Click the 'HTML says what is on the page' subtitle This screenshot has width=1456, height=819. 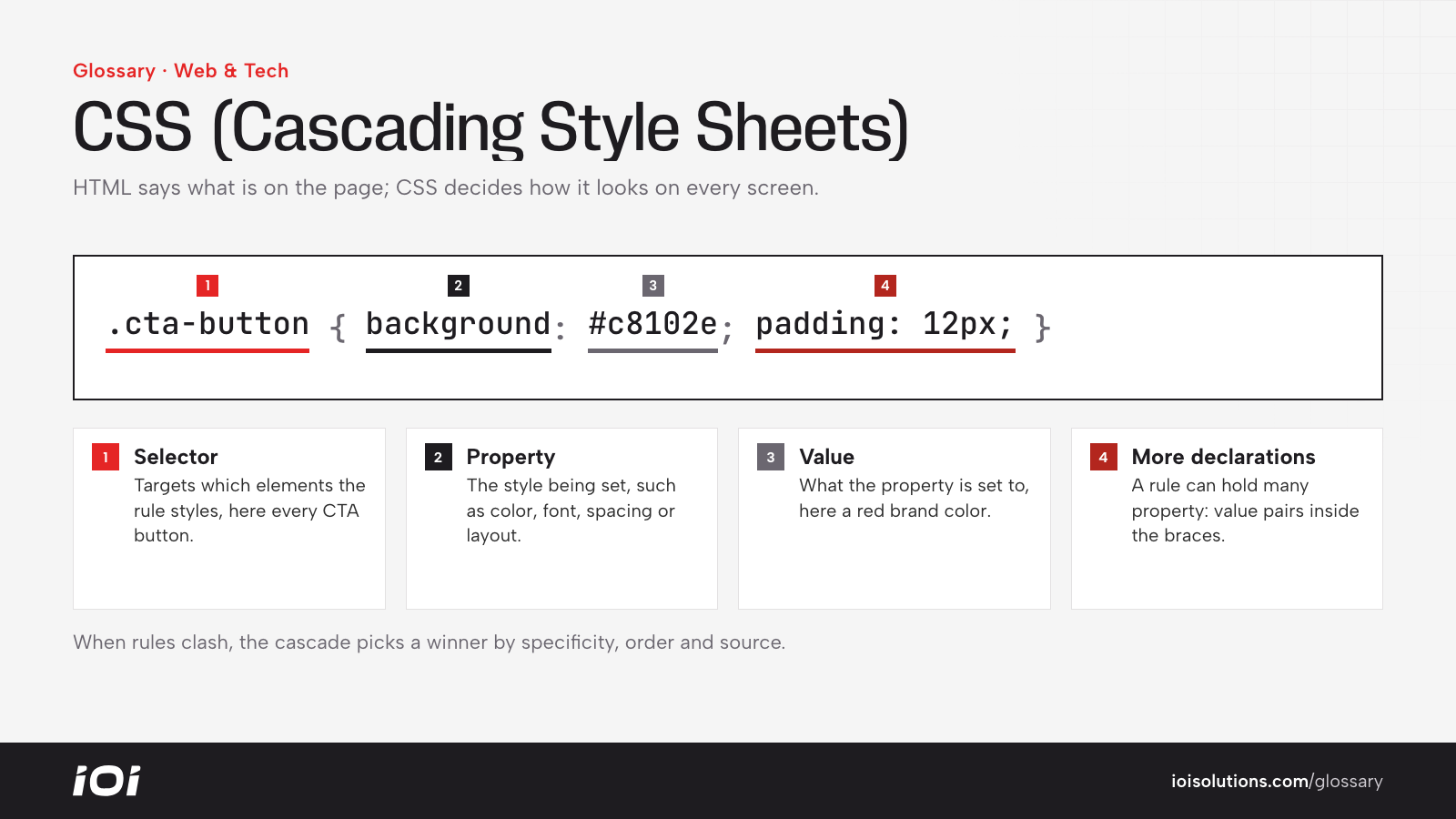click(446, 188)
